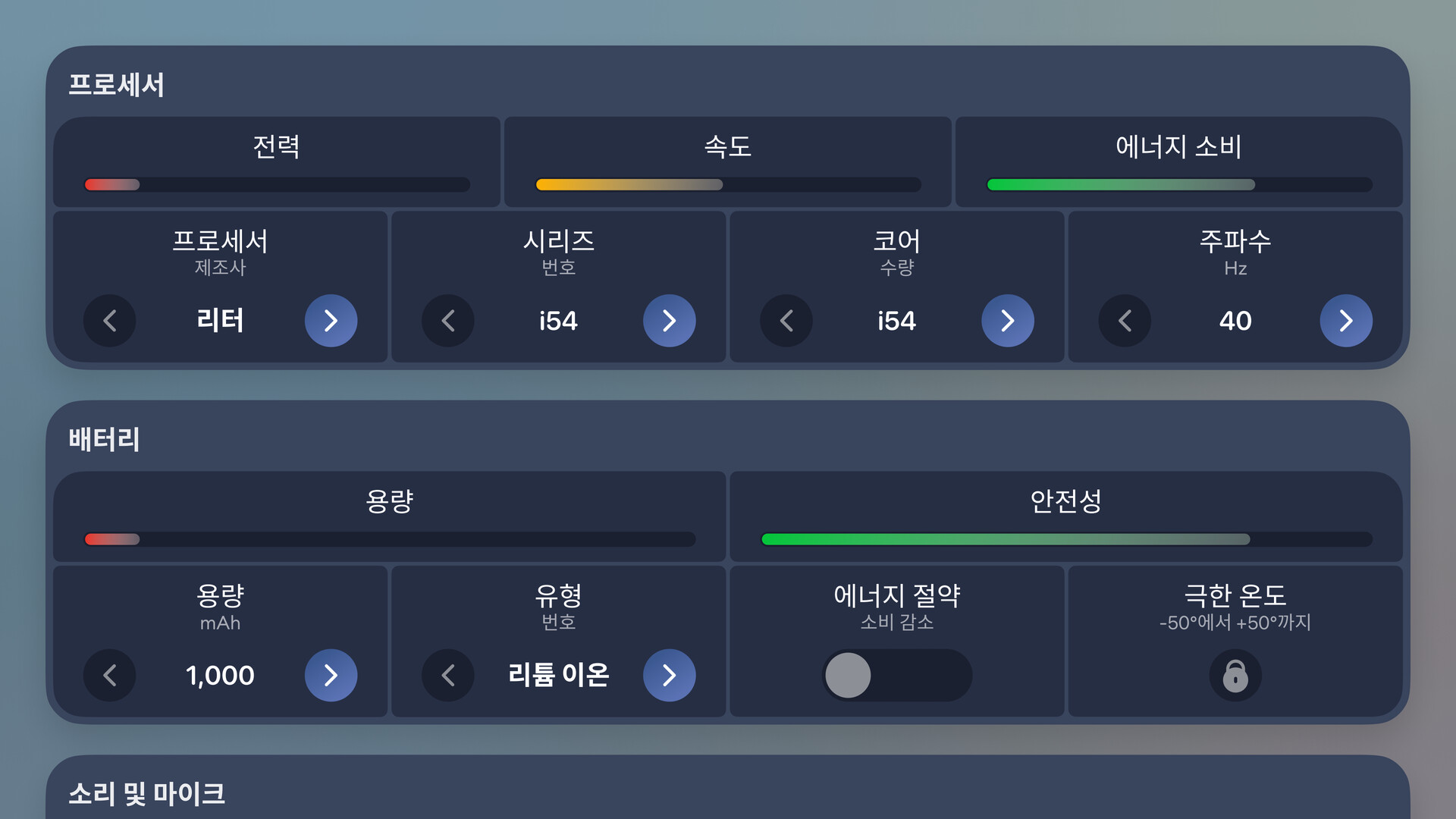Click the 속도 yellow progress bar

point(728,184)
